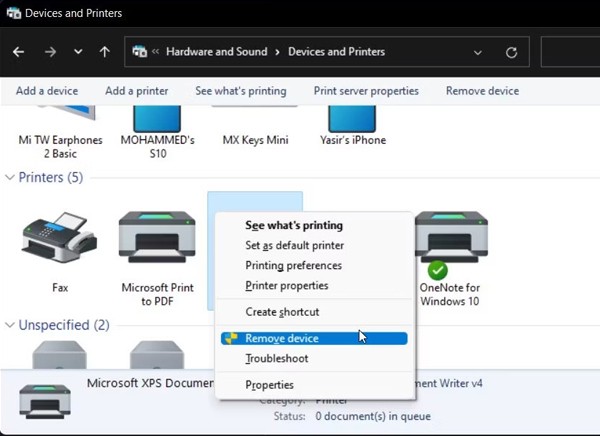The width and height of the screenshot is (600, 436).
Task: Click the control panel icon in address bar
Action: 139,51
